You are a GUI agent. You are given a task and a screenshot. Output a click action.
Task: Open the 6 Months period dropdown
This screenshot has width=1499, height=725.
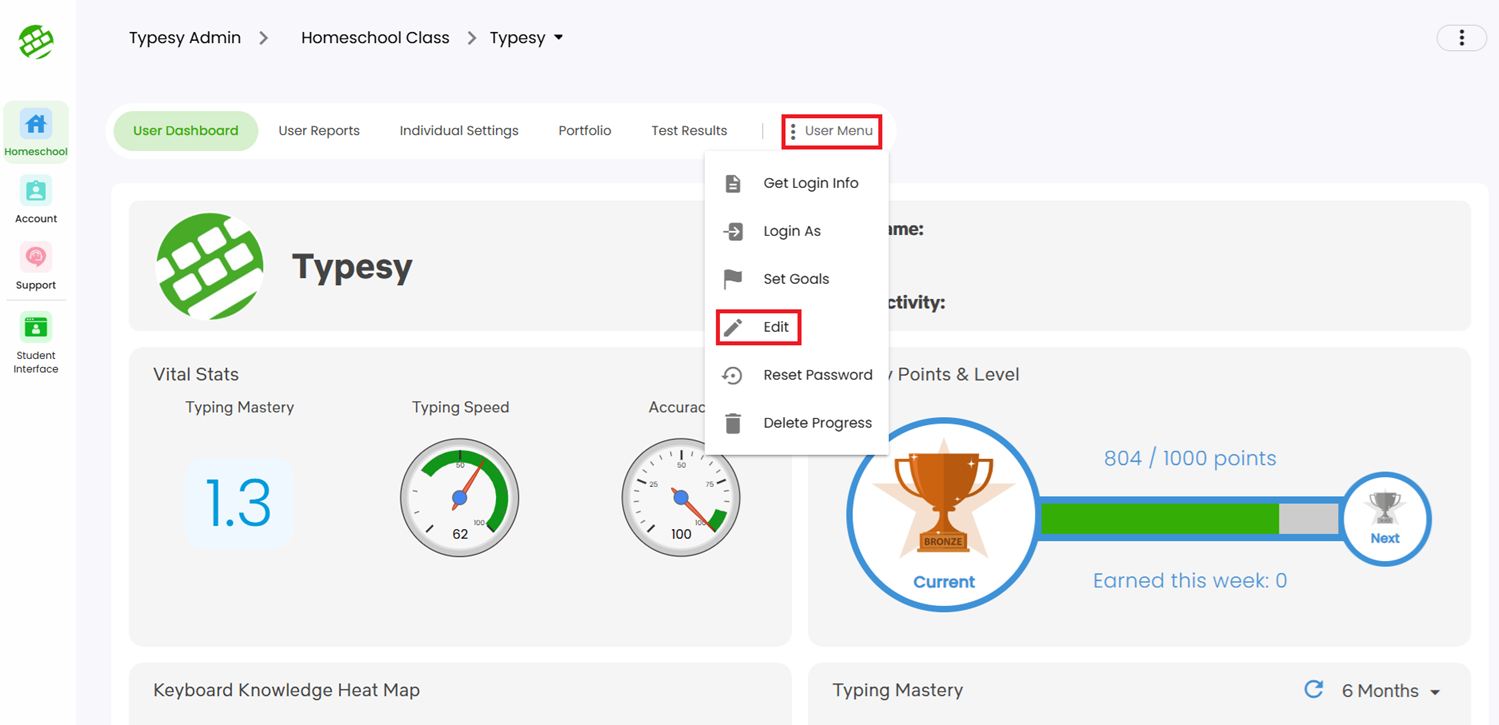coord(1391,691)
